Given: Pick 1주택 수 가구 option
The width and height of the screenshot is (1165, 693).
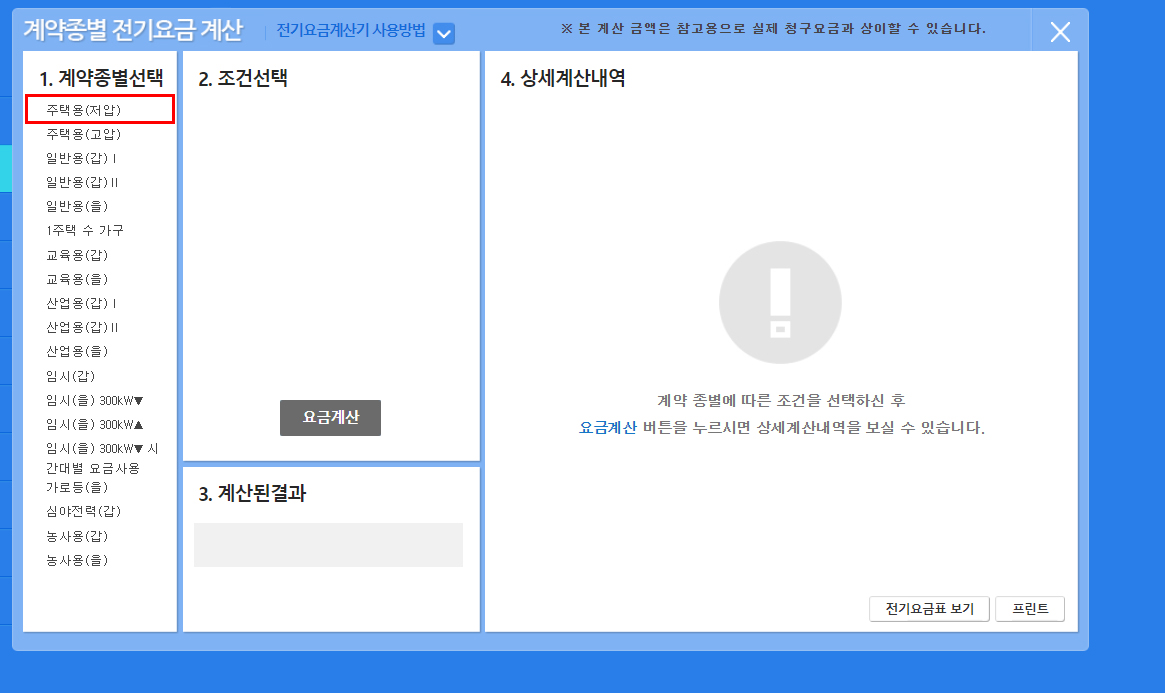Looking at the screenshot, I should [x=85, y=230].
